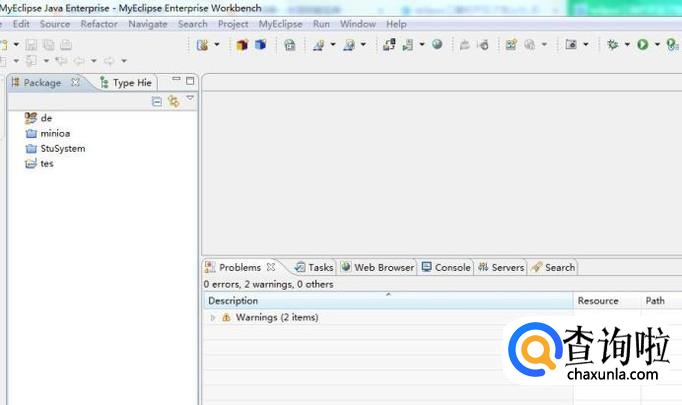This screenshot has width=682, height=405.
Task: Click the first icon after the matching dropdown pair
Action: coord(389,45)
